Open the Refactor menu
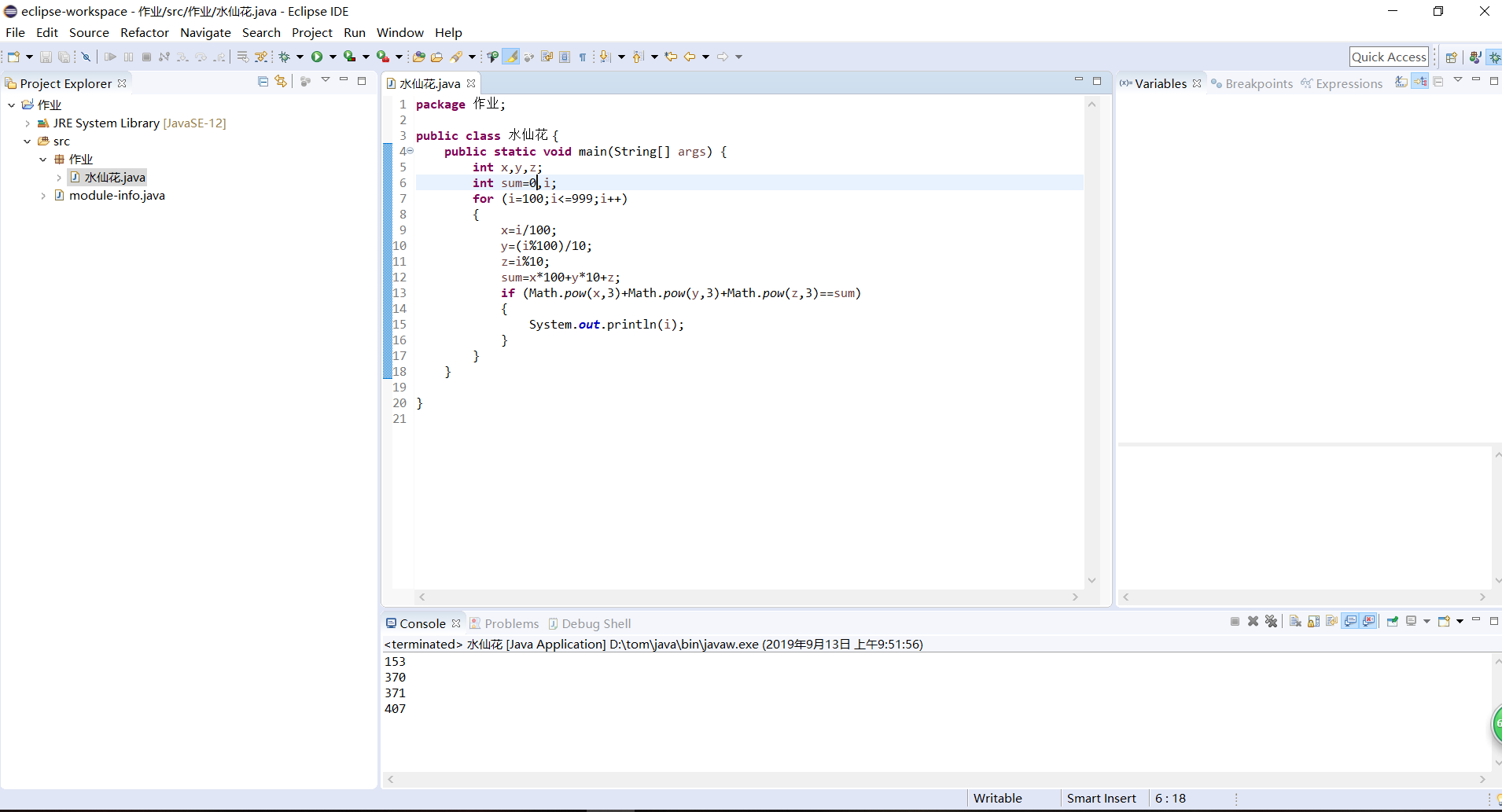This screenshot has width=1502, height=812. coord(145,32)
